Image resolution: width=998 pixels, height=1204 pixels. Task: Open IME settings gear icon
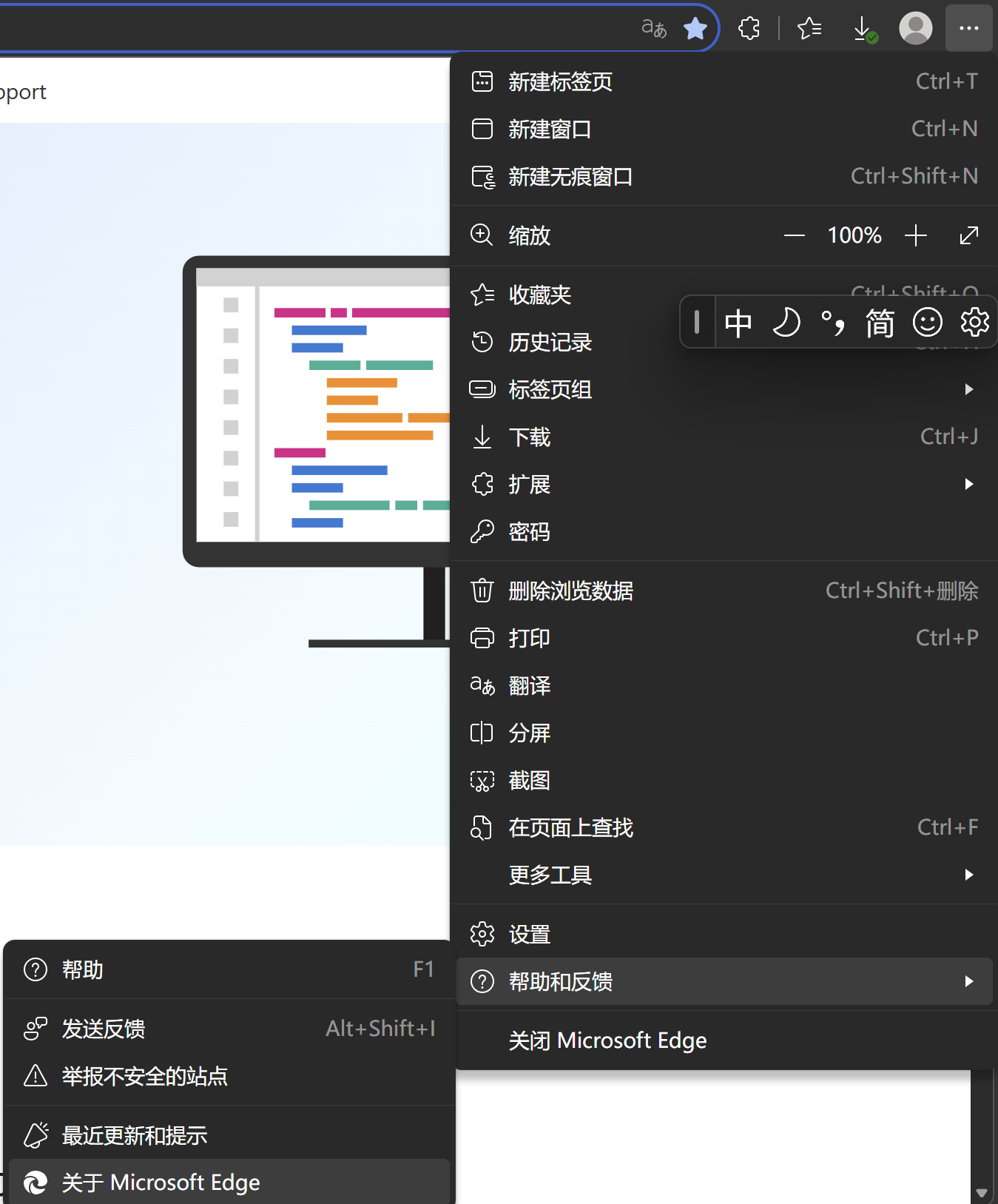[974, 322]
